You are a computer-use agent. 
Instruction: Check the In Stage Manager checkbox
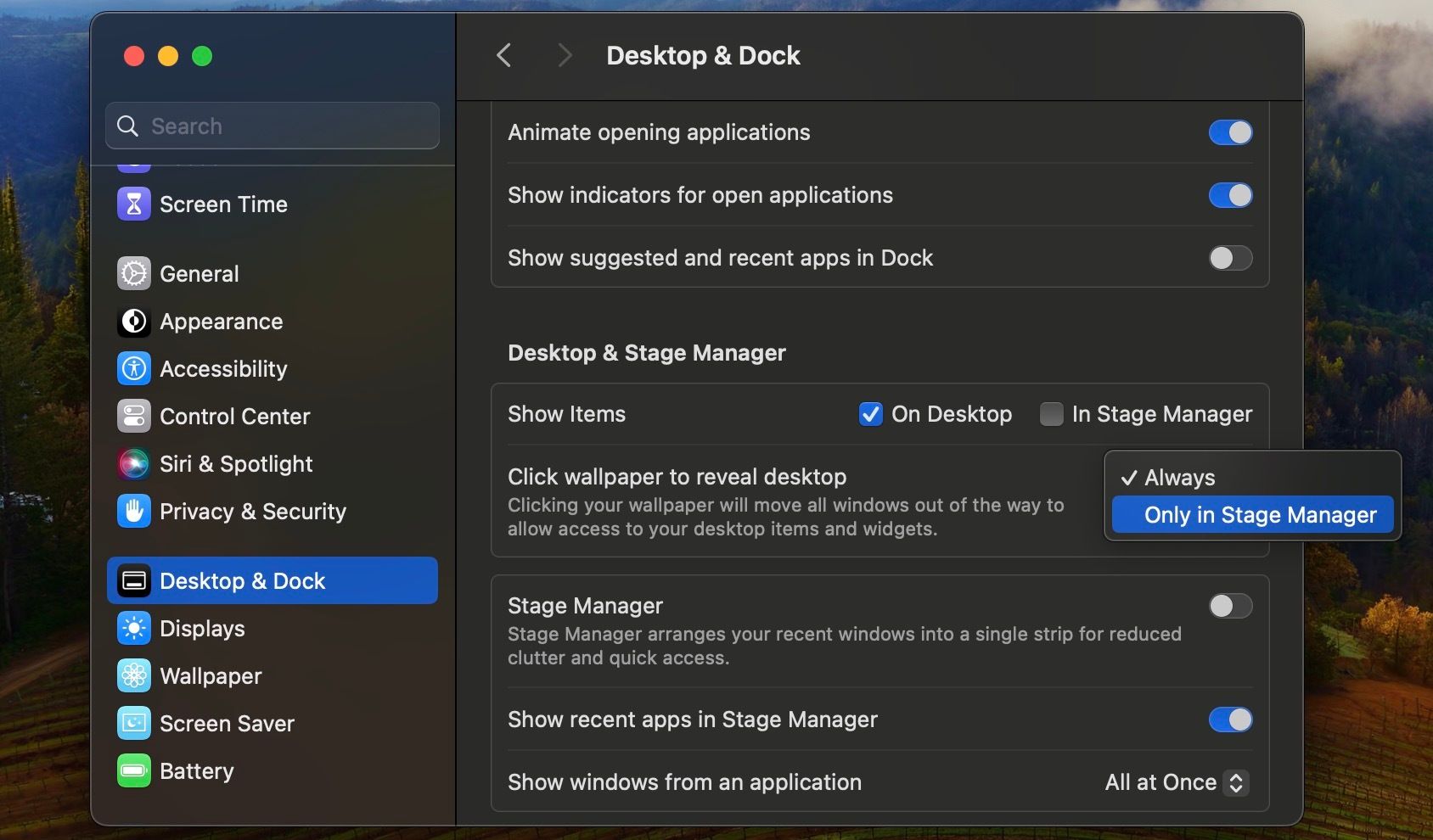1052,414
